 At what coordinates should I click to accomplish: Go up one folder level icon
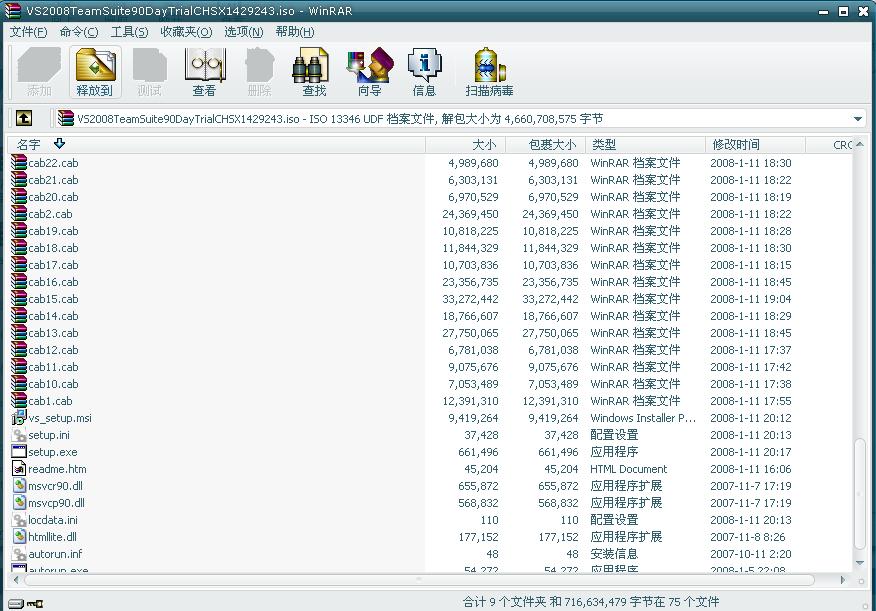point(23,118)
